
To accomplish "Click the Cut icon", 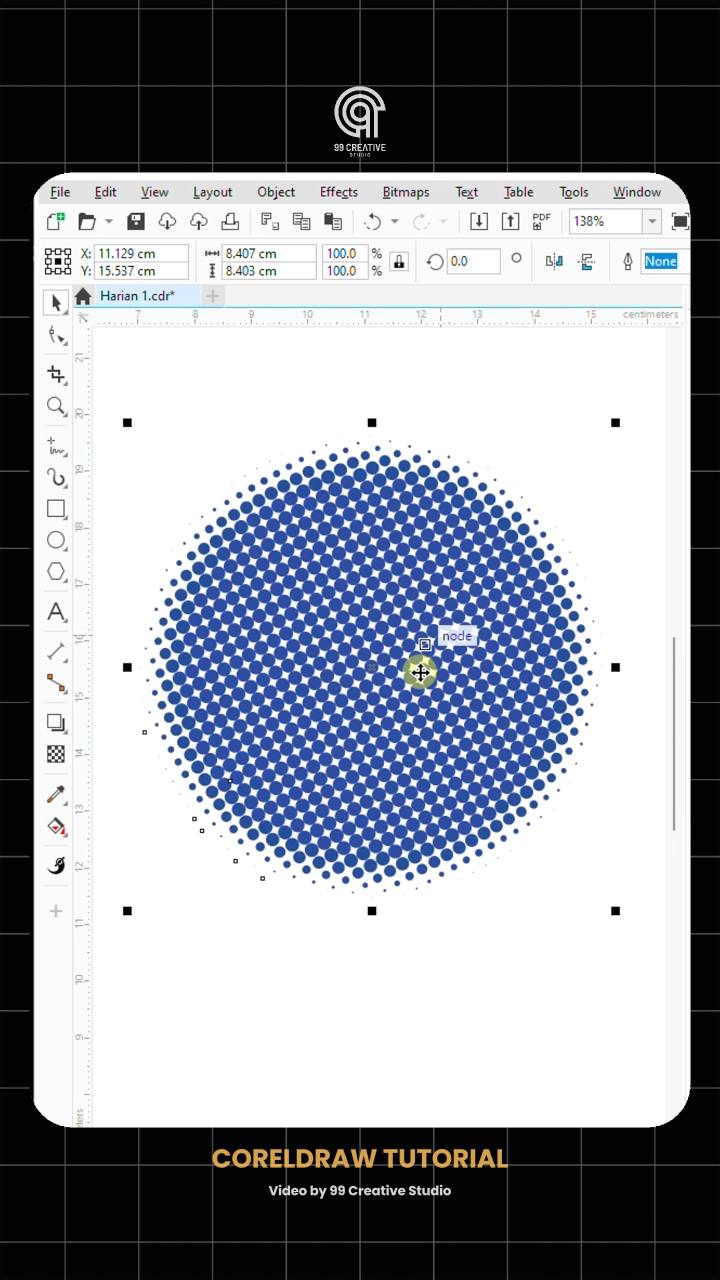I will coord(269,221).
